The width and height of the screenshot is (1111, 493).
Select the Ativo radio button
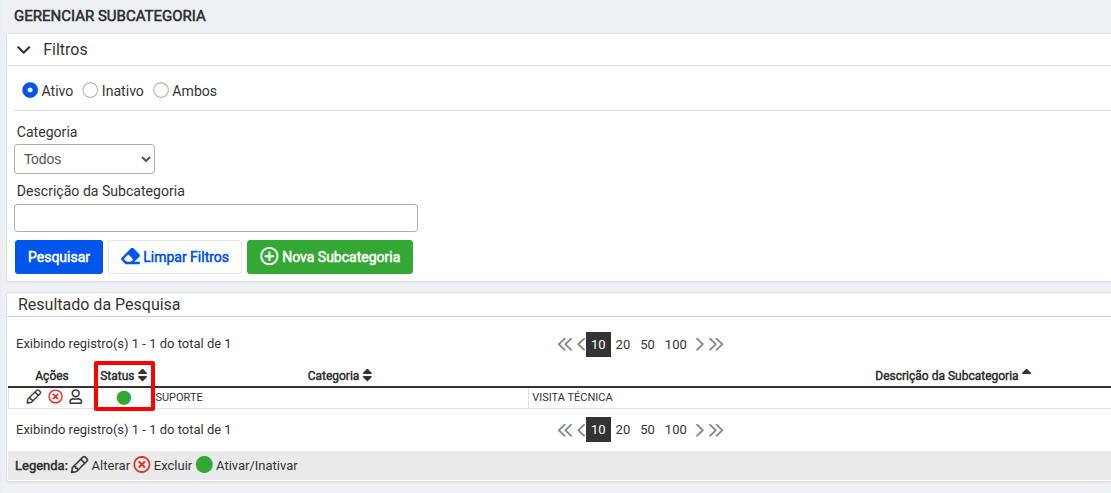point(30,91)
